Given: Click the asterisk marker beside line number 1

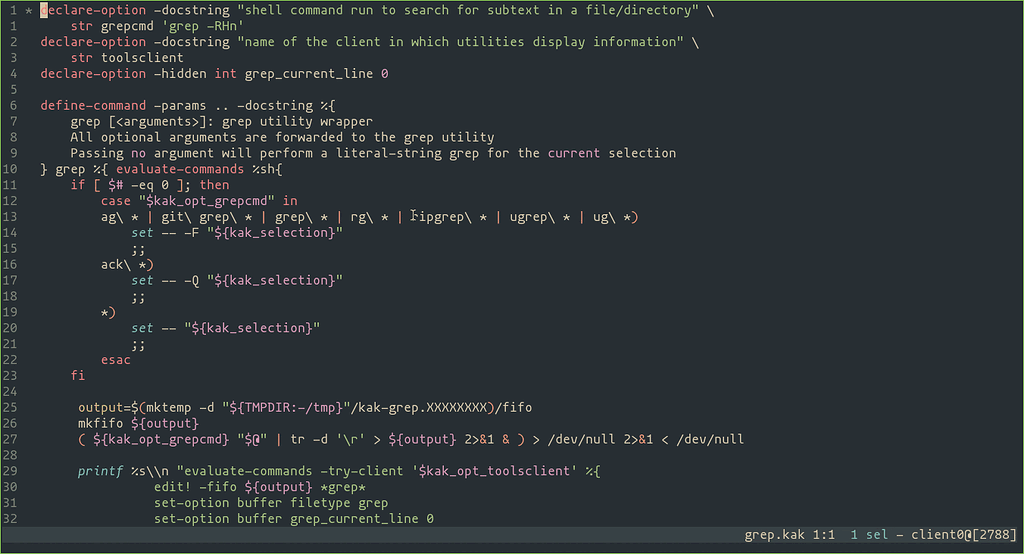Looking at the screenshot, I should pyautogui.click(x=29, y=10).
